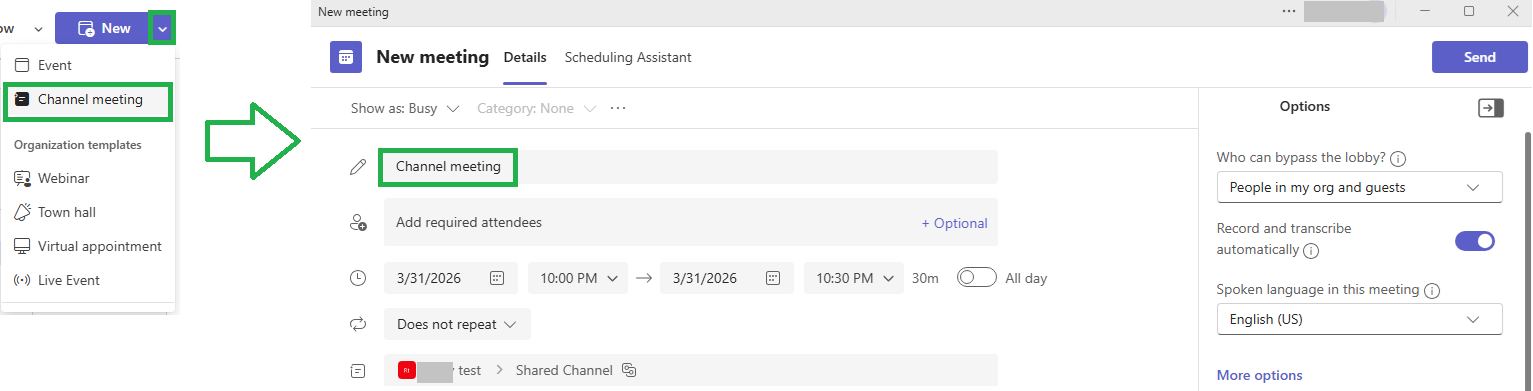This screenshot has height=391, width=1533.
Task: Click the Shared Channel field
Action: (690, 370)
